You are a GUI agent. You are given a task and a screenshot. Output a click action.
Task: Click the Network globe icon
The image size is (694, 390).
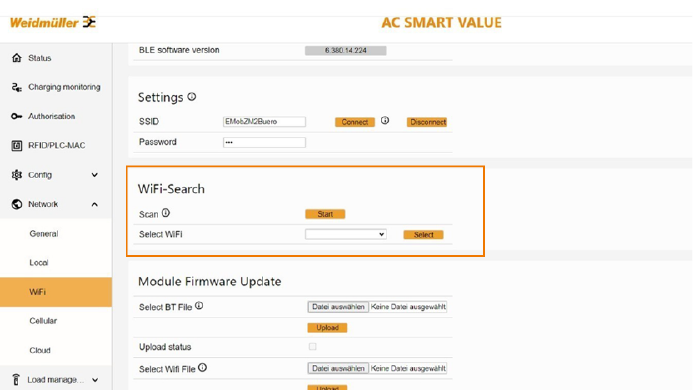pyautogui.click(x=17, y=204)
